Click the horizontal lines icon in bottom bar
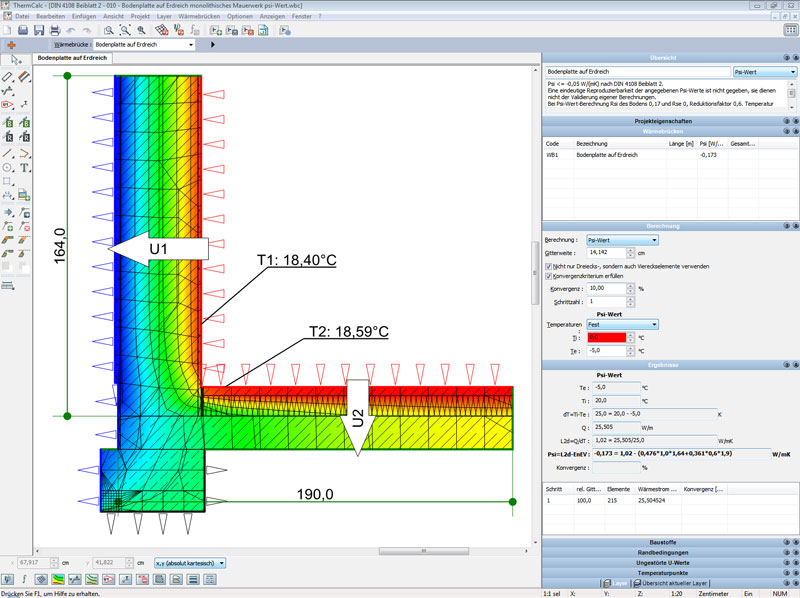This screenshot has height=598, width=800. coord(193,579)
